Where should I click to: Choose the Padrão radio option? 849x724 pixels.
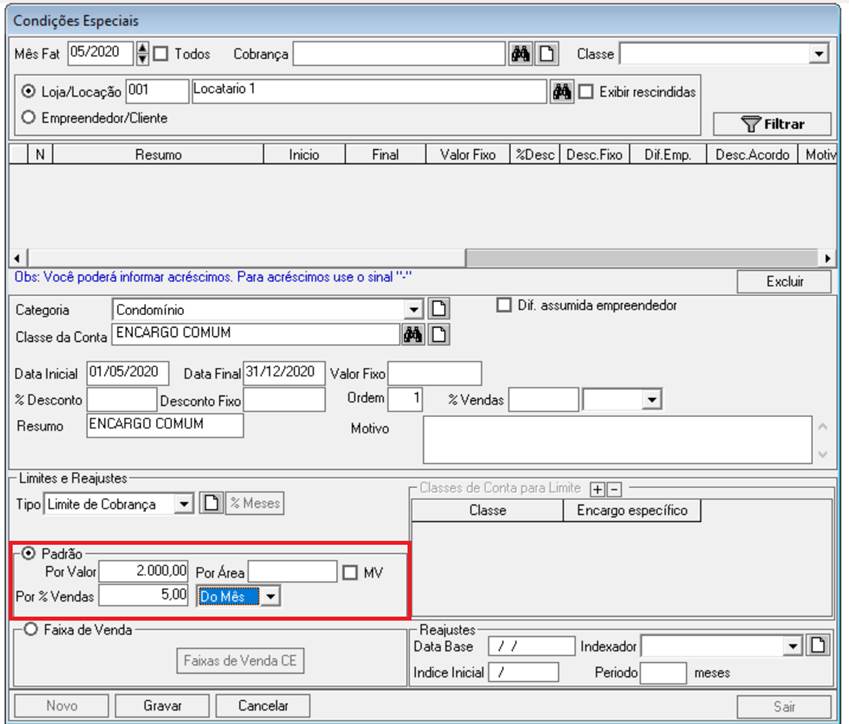28,553
